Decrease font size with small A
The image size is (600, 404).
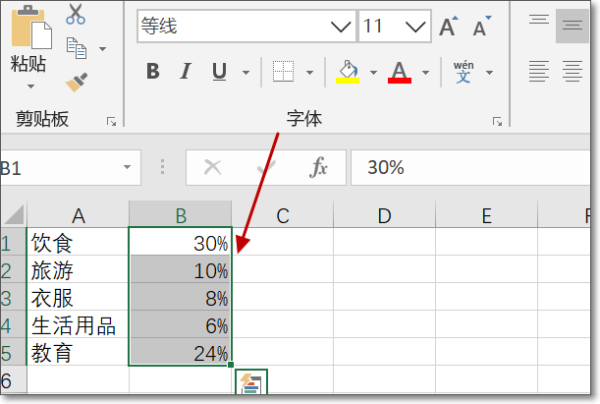(481, 26)
